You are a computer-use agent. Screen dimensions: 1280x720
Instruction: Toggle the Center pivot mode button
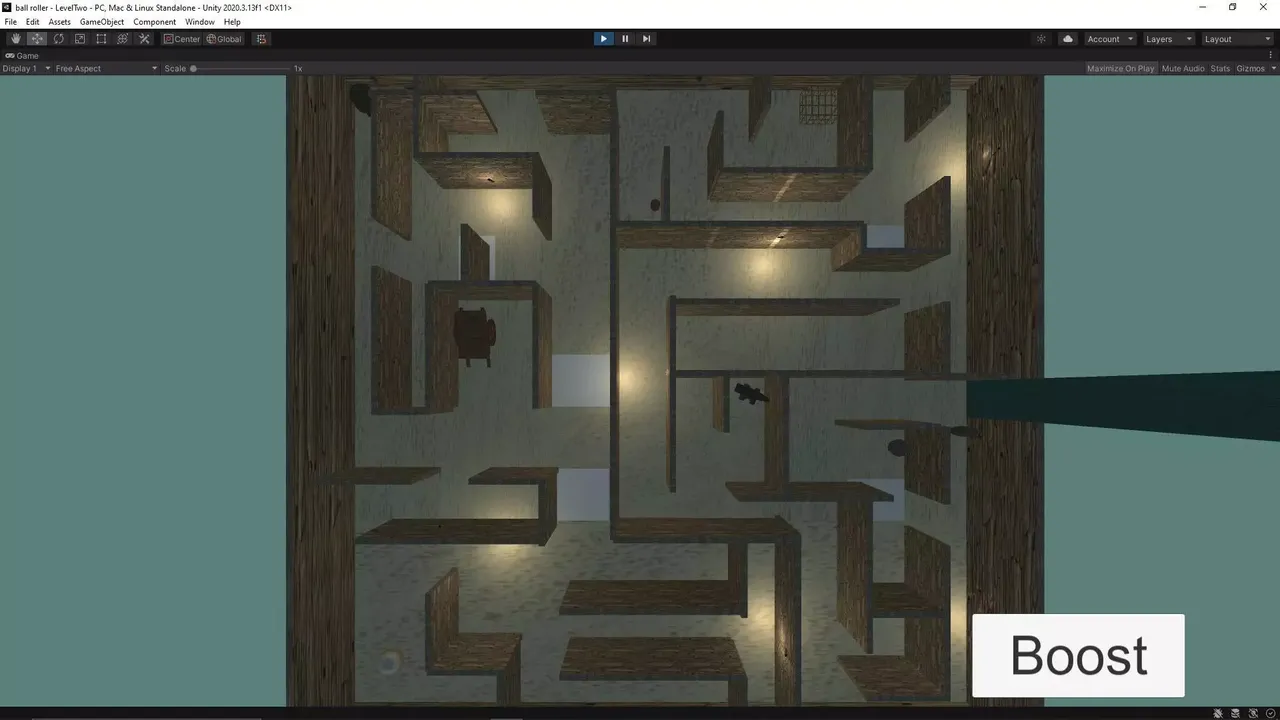pos(182,39)
